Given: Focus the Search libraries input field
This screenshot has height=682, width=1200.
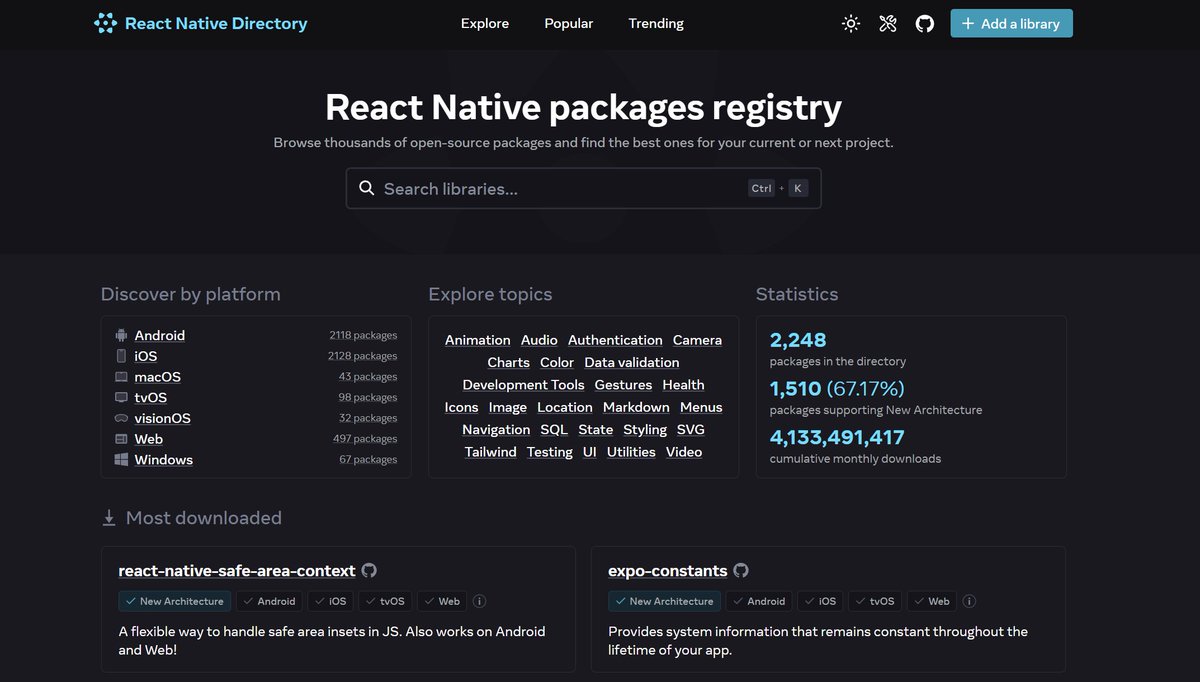Looking at the screenshot, I should point(583,188).
